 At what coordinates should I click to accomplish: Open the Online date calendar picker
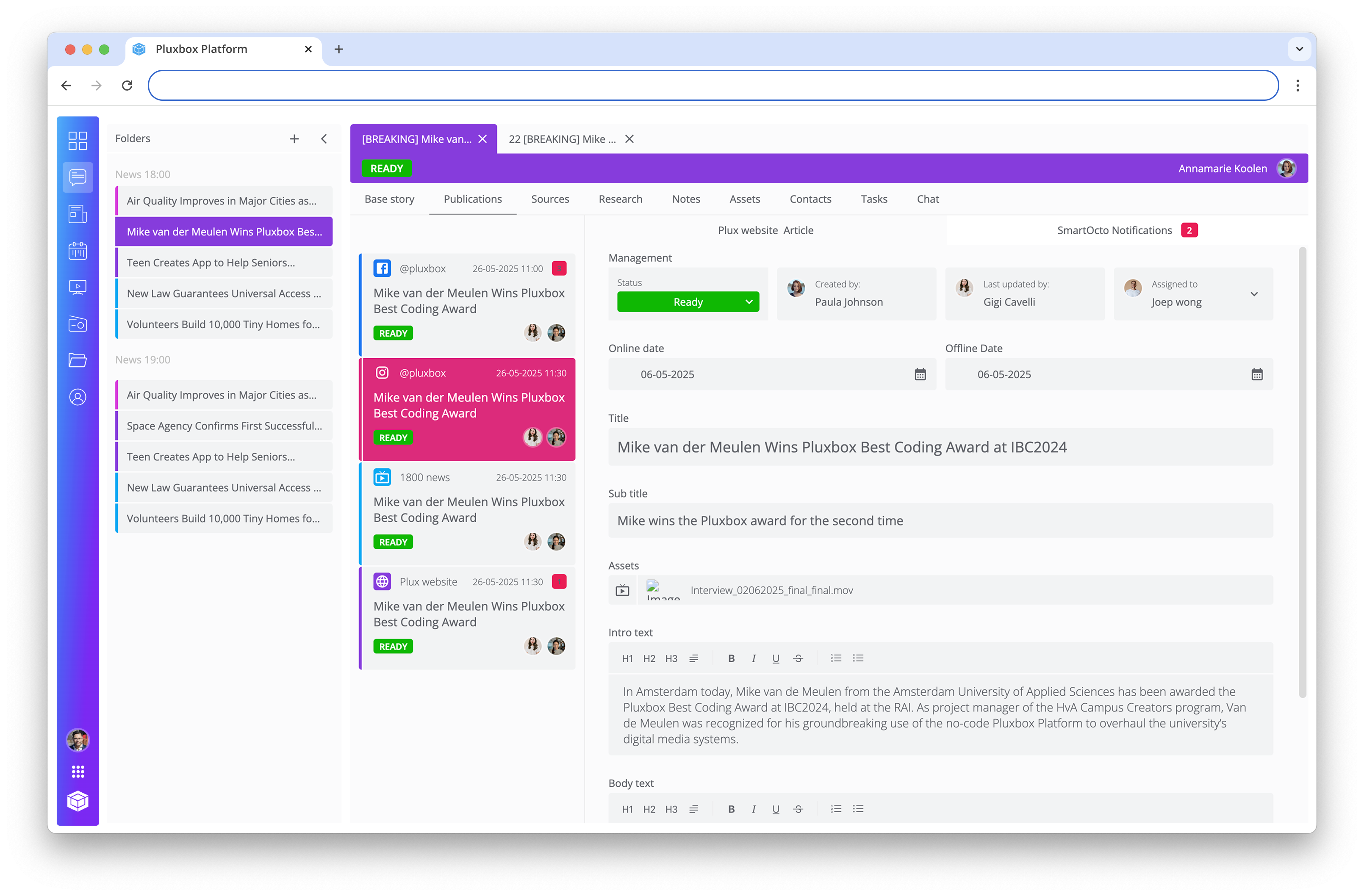click(920, 374)
